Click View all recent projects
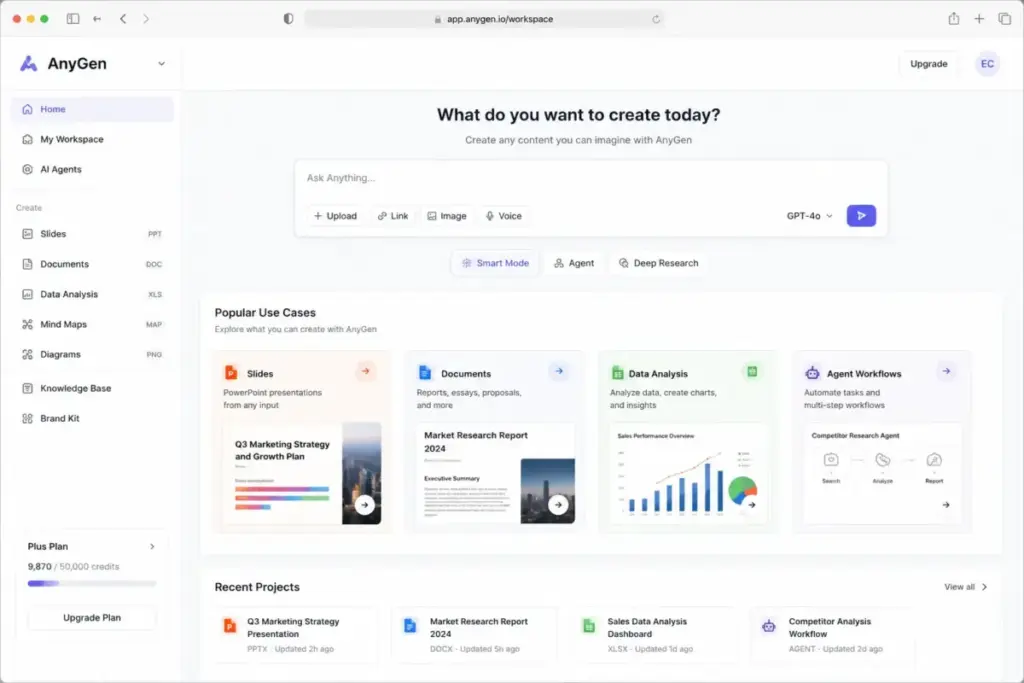Viewport: 1024px width, 683px height. (x=965, y=587)
